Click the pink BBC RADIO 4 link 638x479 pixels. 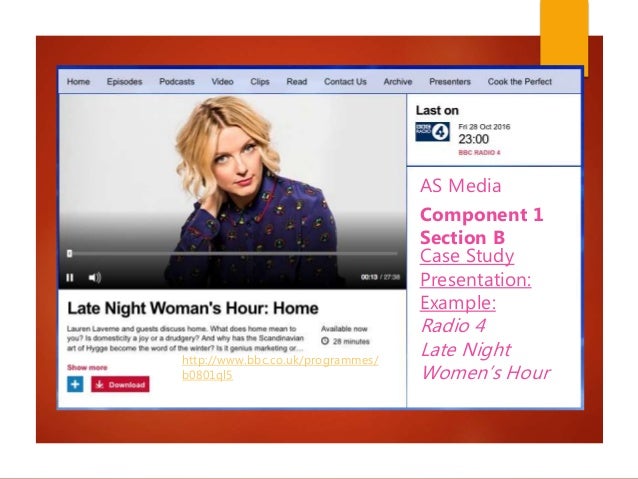479,153
